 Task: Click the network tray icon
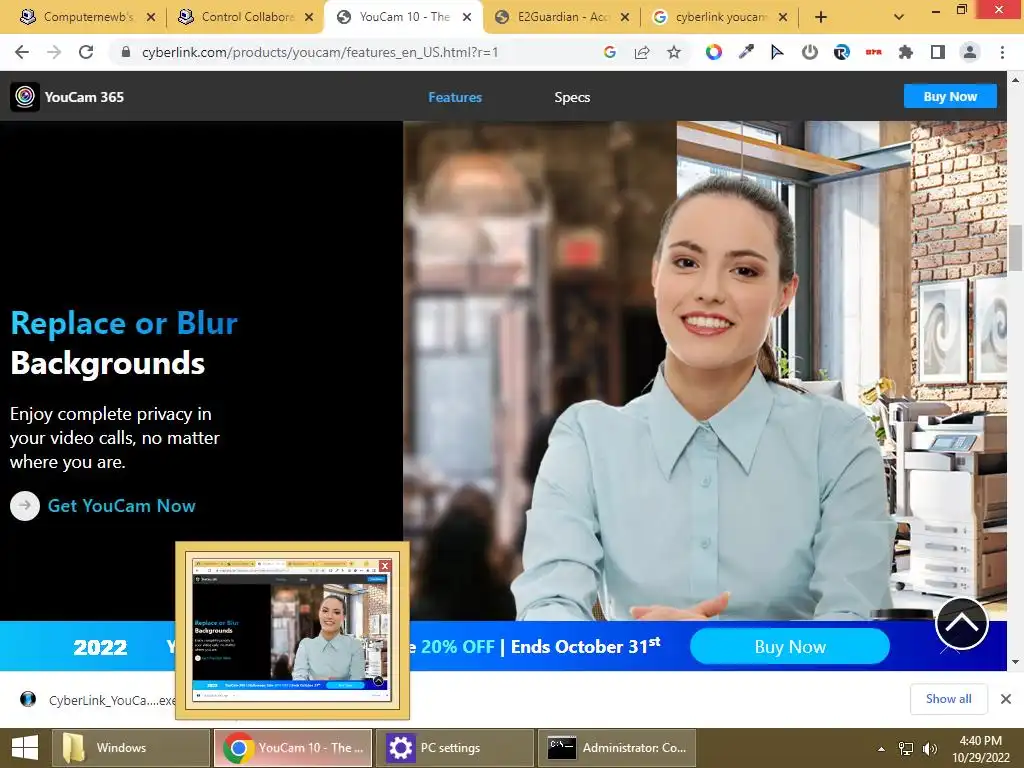tap(906, 748)
